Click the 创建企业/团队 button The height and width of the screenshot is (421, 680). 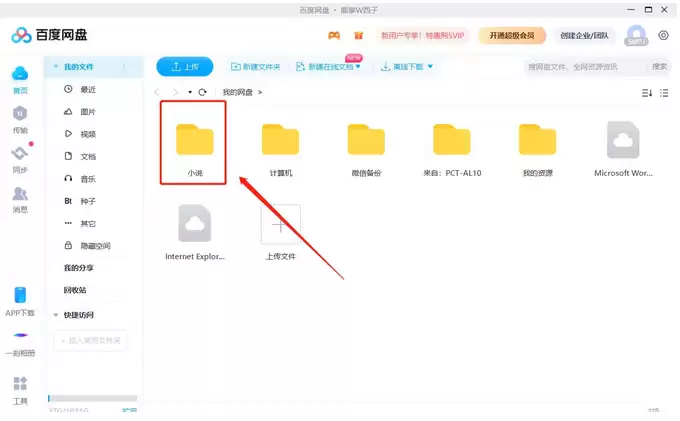click(x=584, y=36)
